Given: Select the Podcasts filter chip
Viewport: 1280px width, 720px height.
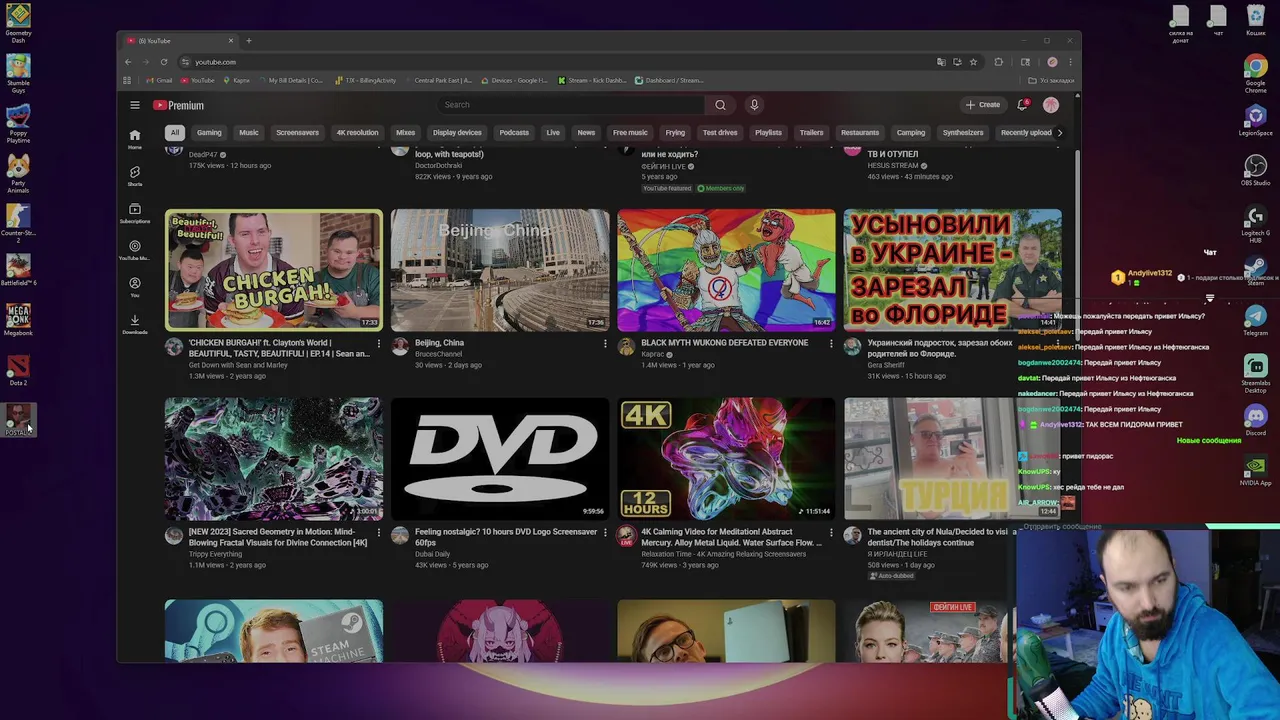Looking at the screenshot, I should [514, 132].
